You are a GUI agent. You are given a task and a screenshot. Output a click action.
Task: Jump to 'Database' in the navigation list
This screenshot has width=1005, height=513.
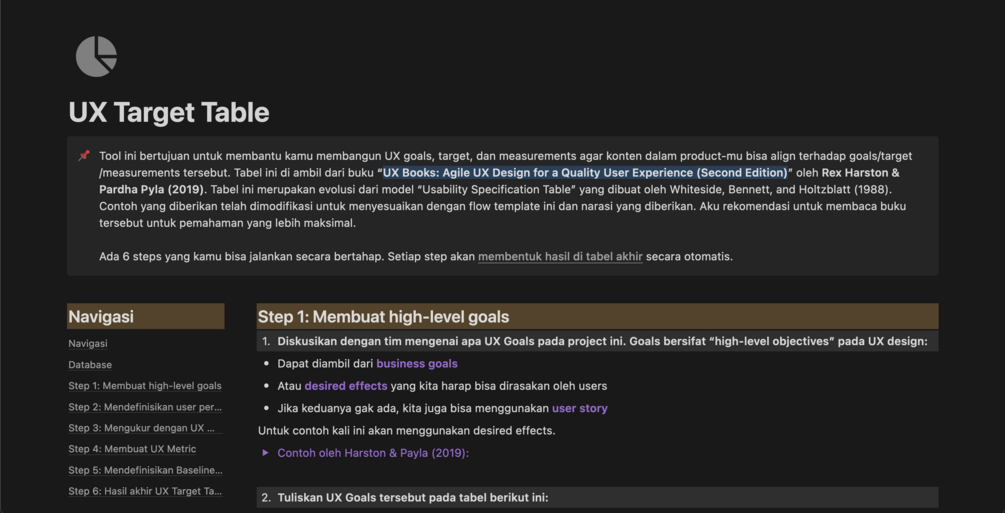[x=90, y=365]
